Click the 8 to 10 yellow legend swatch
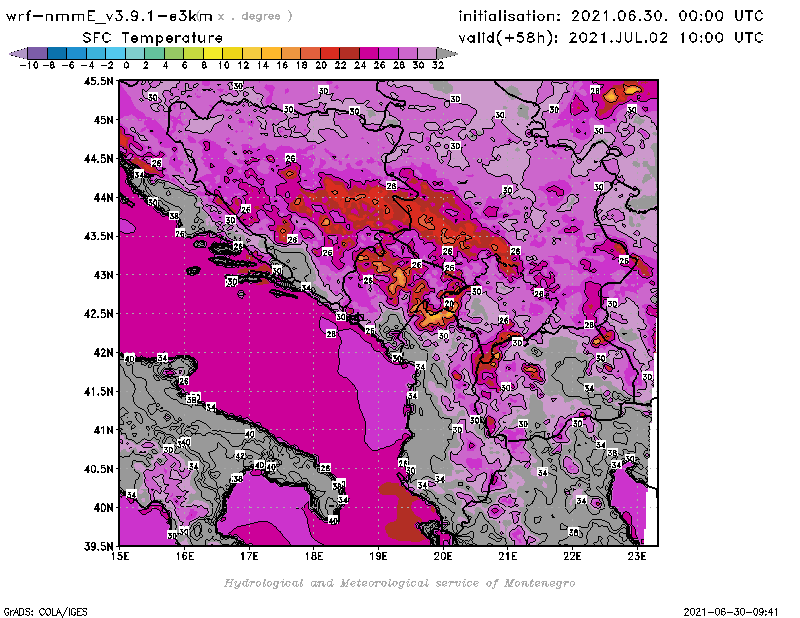The width and height of the screenshot is (800, 618). click(213, 53)
